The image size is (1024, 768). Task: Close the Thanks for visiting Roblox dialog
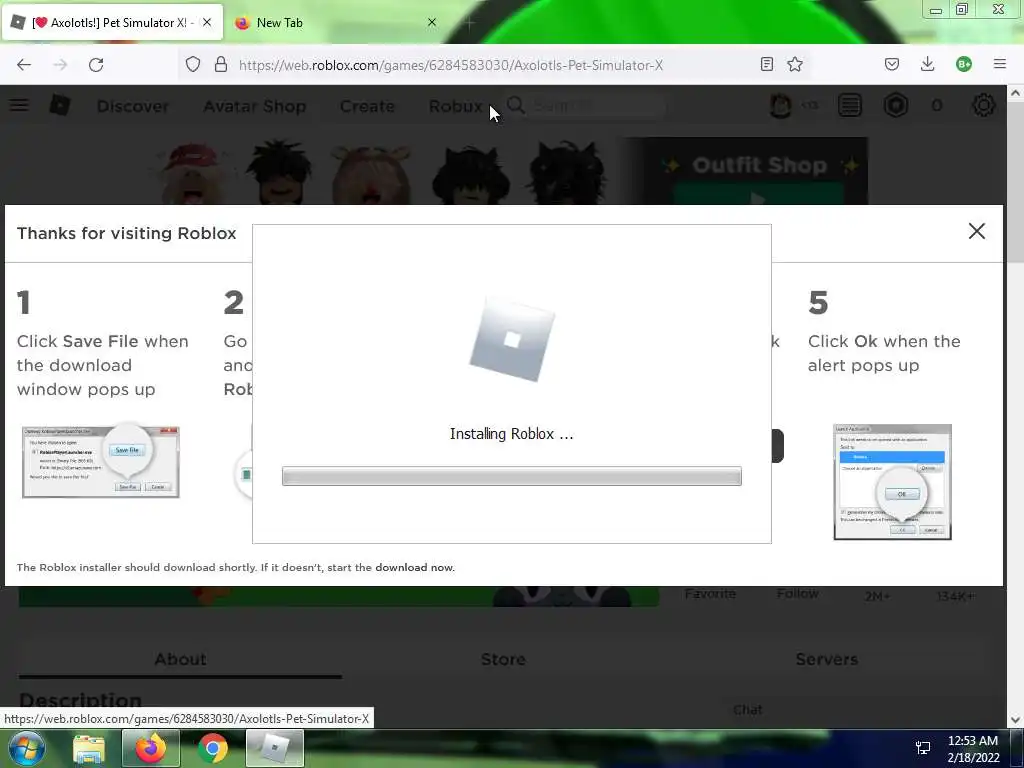pos(976,231)
